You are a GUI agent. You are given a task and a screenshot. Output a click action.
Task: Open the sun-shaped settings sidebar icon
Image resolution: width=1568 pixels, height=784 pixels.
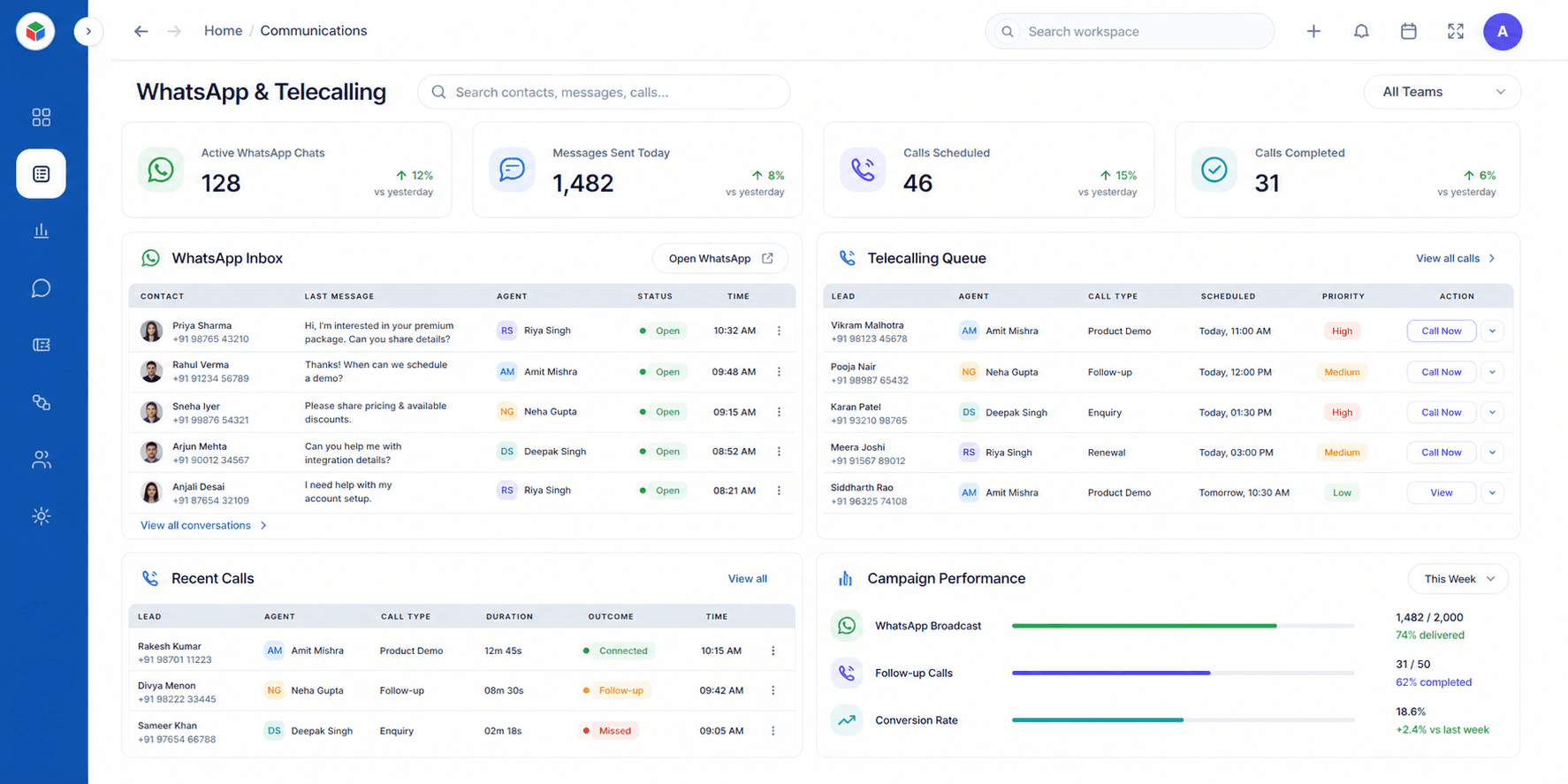coord(41,516)
